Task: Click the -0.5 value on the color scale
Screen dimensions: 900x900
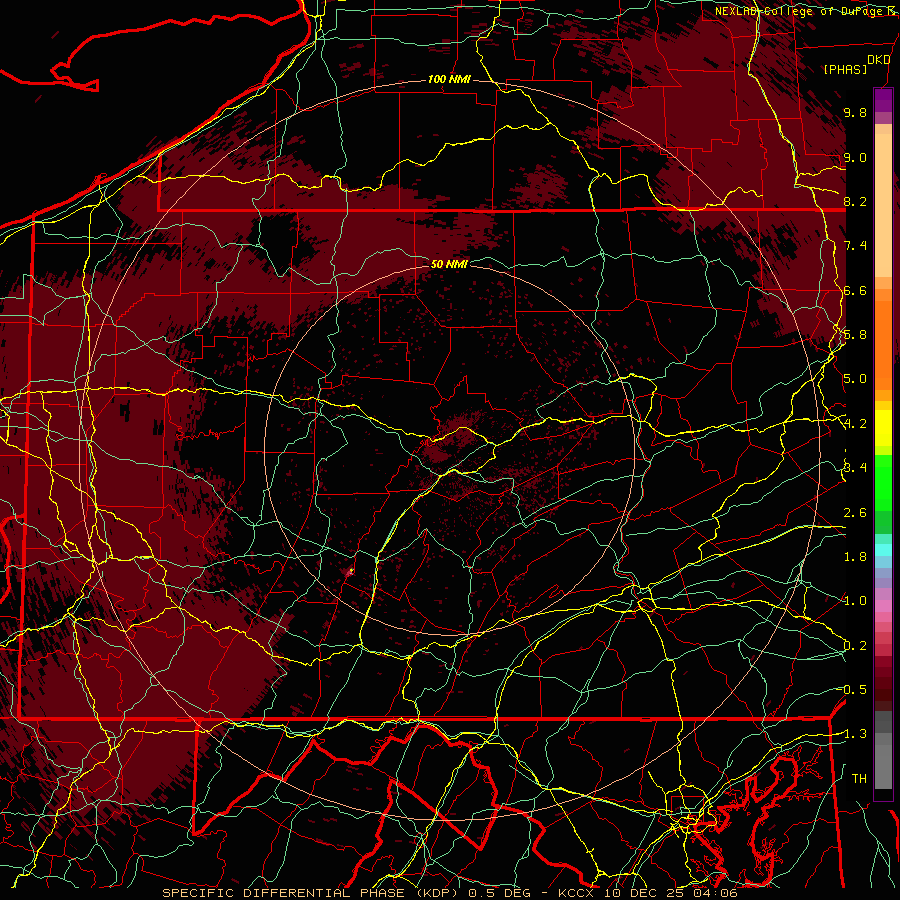Action: tap(853, 690)
